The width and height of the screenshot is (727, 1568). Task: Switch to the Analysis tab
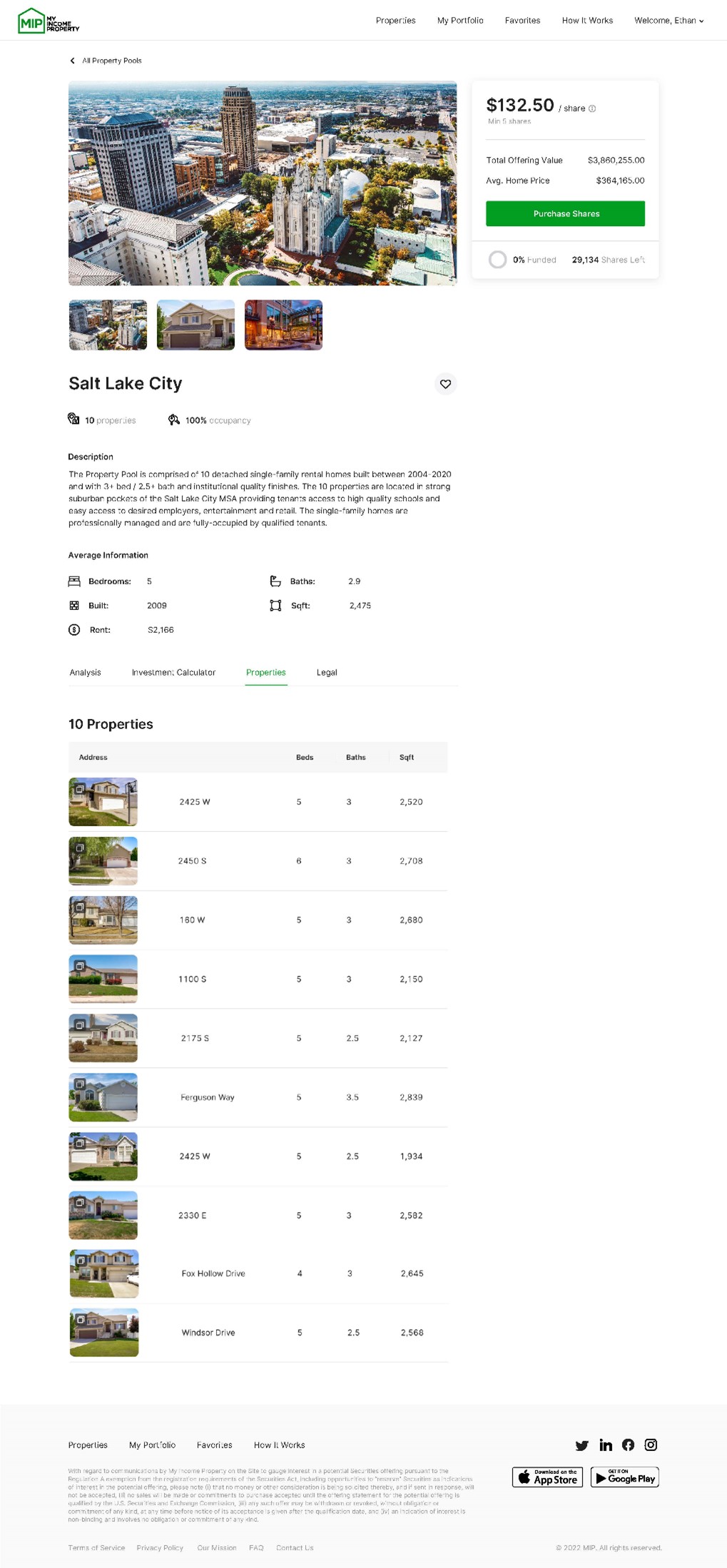tap(85, 673)
